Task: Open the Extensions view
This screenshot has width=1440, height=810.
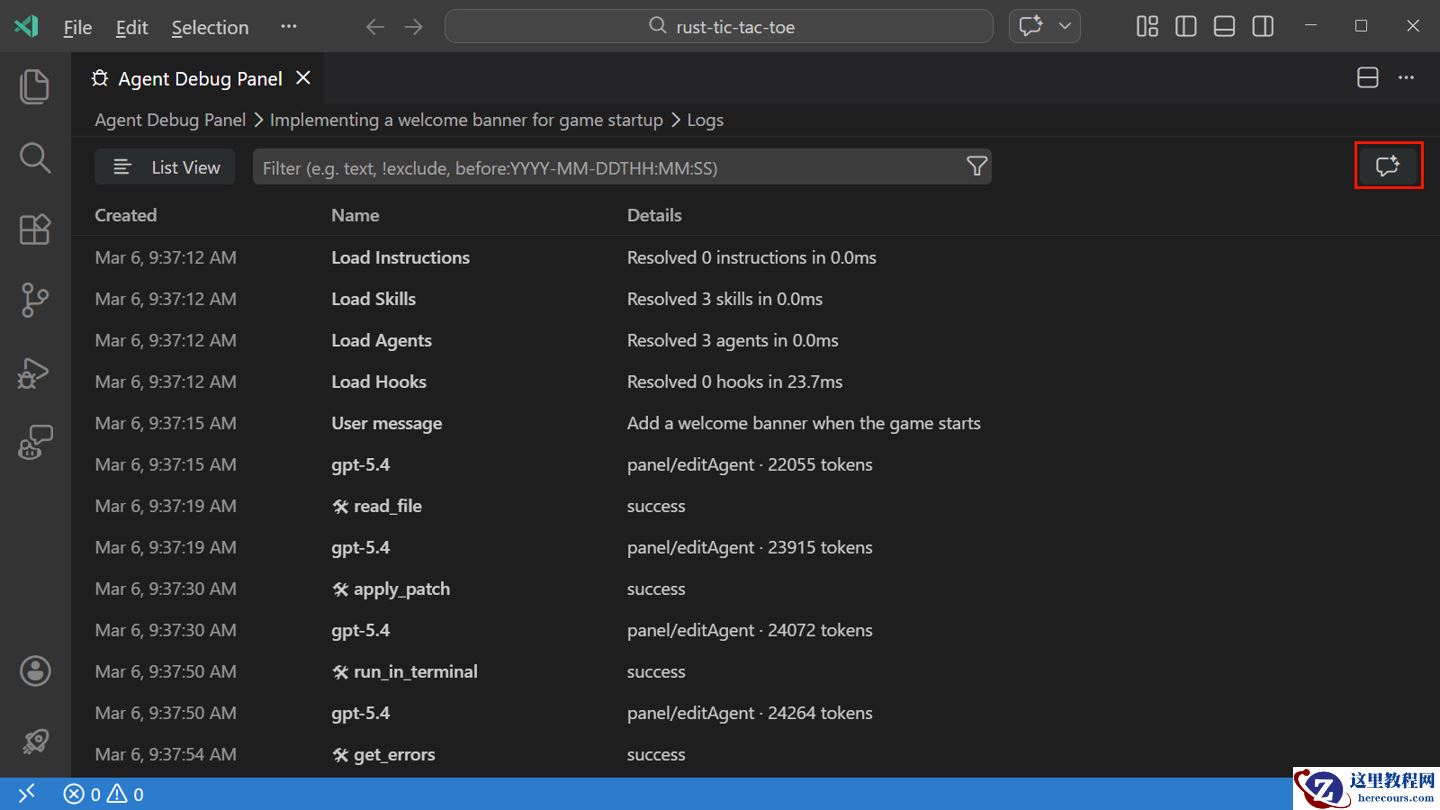Action: pos(35,229)
